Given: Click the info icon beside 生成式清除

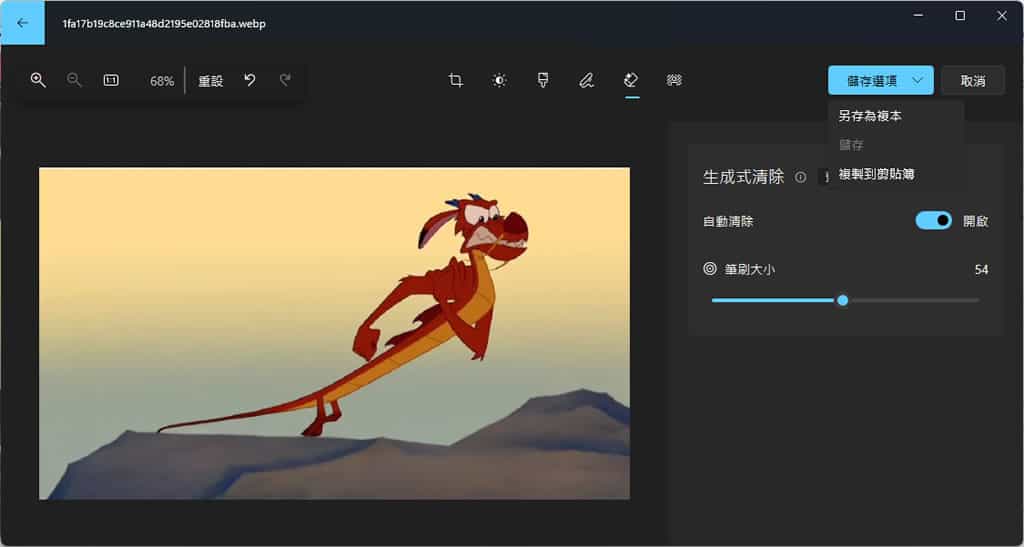Looking at the screenshot, I should tap(800, 177).
